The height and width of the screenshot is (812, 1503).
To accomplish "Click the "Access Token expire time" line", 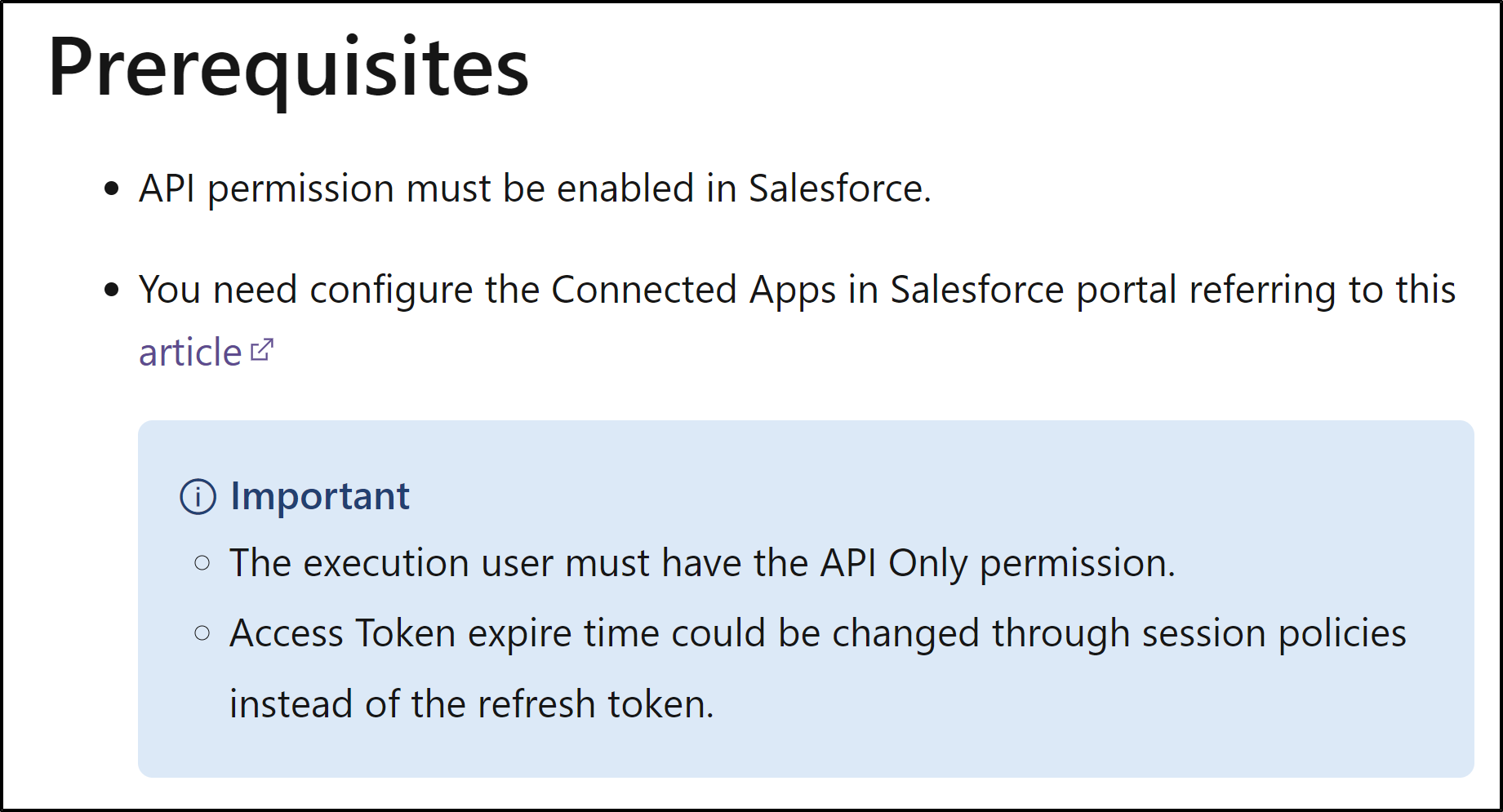I will 817,634.
